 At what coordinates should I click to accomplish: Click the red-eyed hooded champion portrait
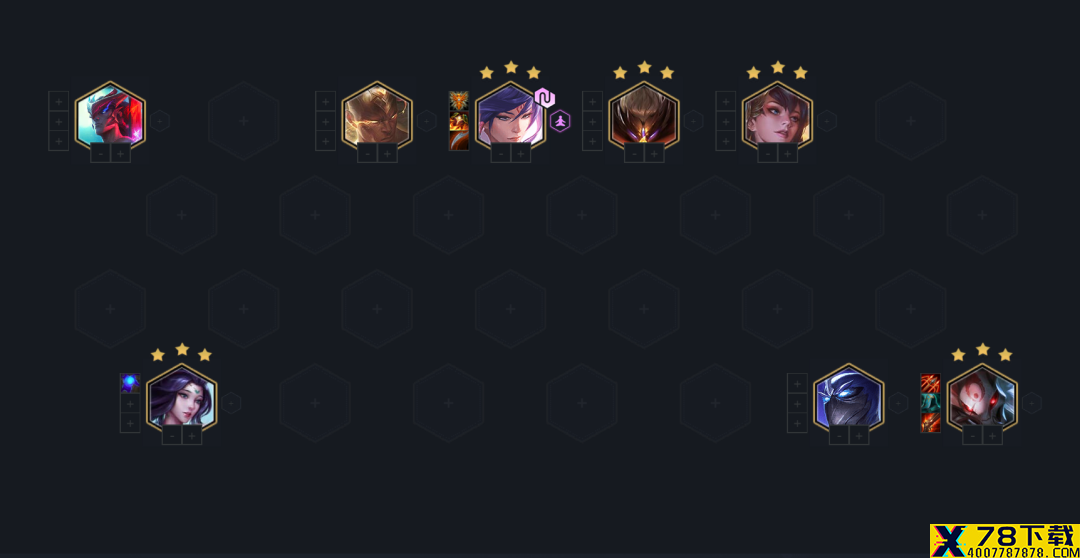pos(982,400)
